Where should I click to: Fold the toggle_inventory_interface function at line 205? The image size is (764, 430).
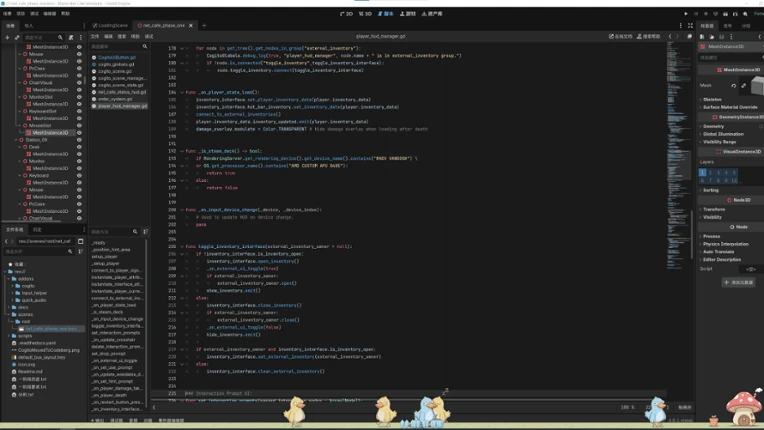182,246
